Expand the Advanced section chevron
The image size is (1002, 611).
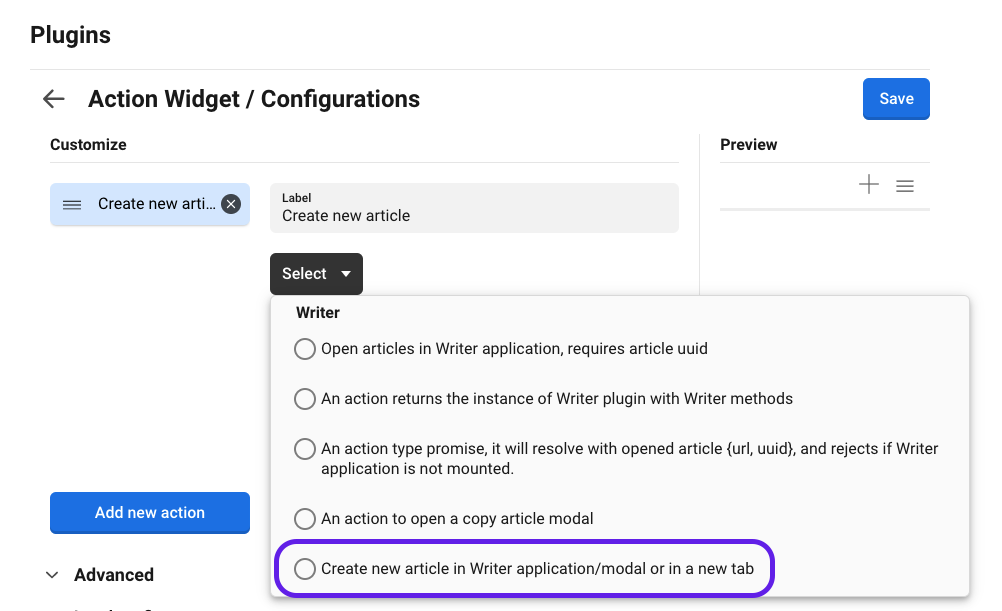click(53, 575)
